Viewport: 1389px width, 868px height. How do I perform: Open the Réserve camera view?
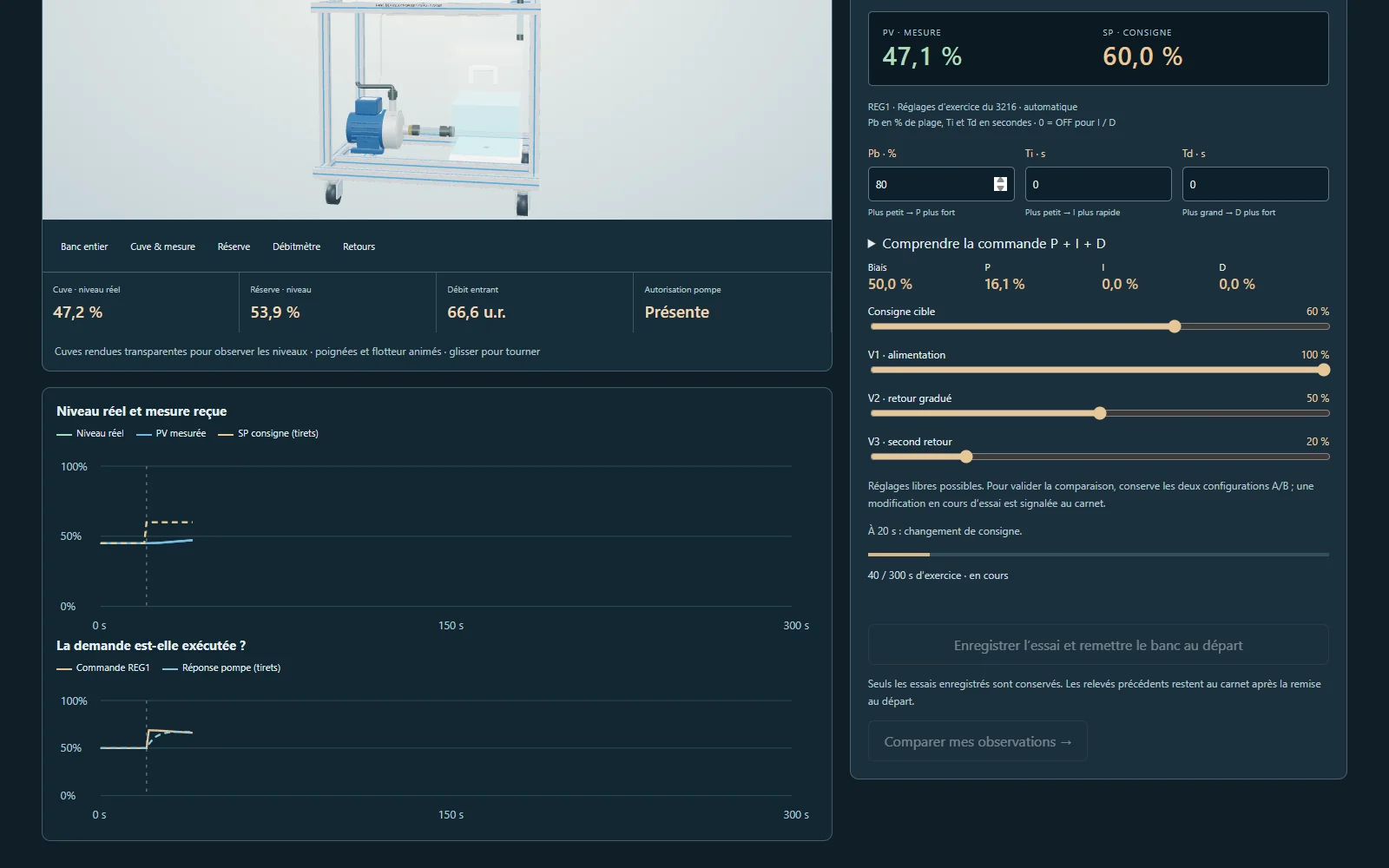pos(234,247)
